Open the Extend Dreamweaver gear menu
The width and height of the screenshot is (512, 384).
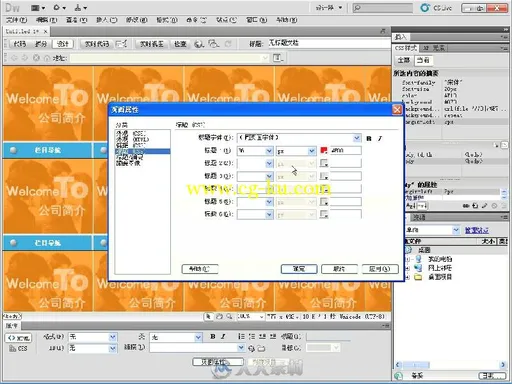(59, 7)
